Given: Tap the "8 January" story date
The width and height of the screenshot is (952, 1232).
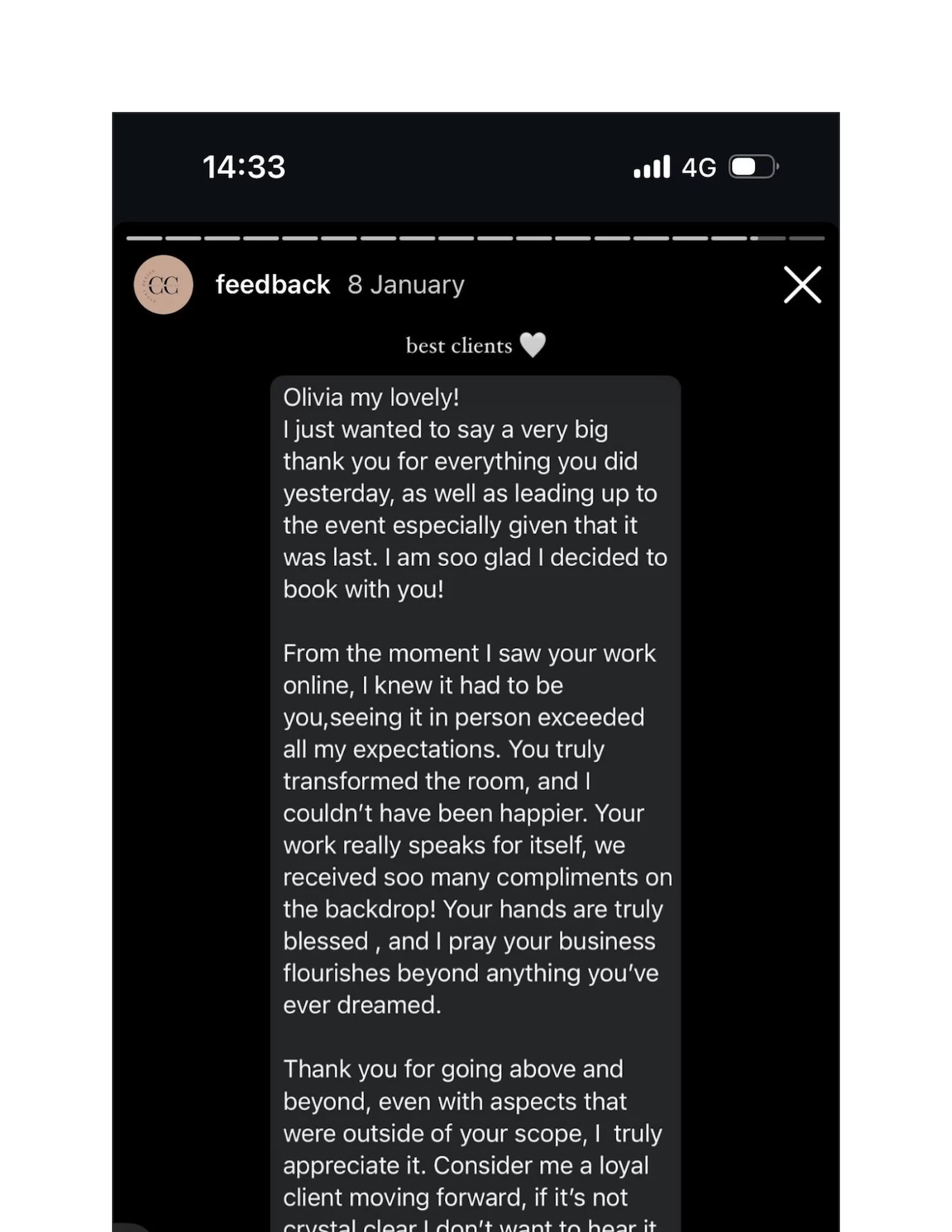Looking at the screenshot, I should click(405, 284).
